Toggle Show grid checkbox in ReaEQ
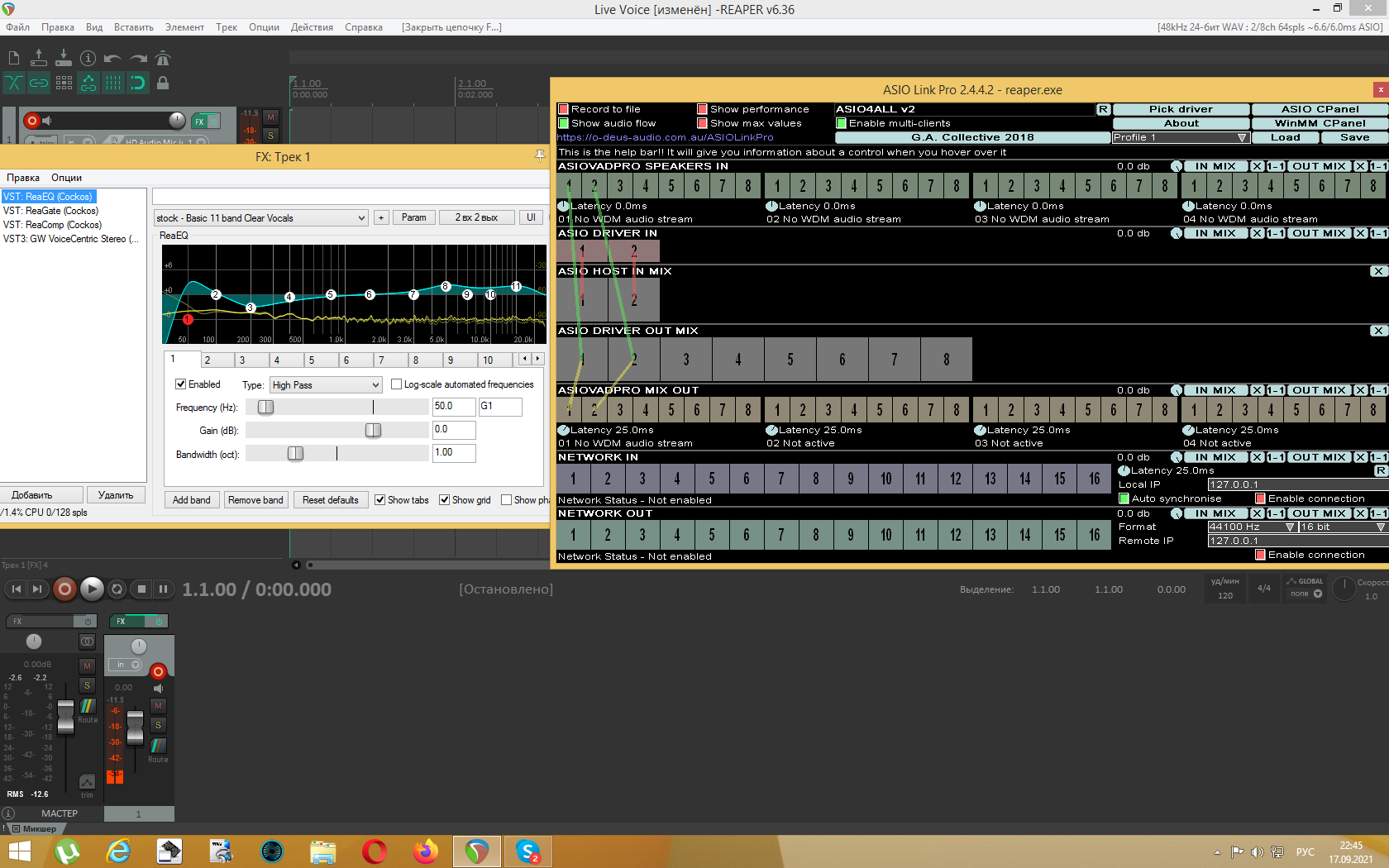Image resolution: width=1389 pixels, height=868 pixels. [444, 500]
